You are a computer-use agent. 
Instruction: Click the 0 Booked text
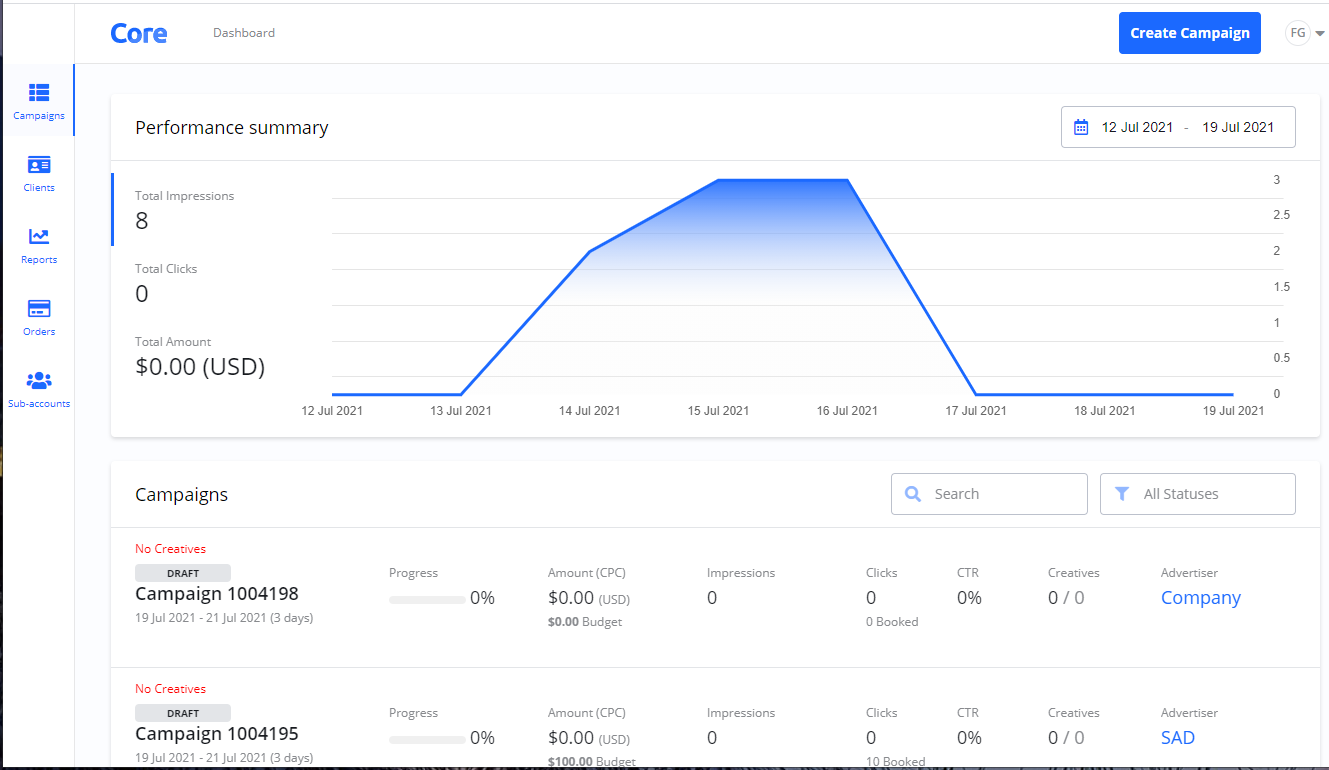892,622
